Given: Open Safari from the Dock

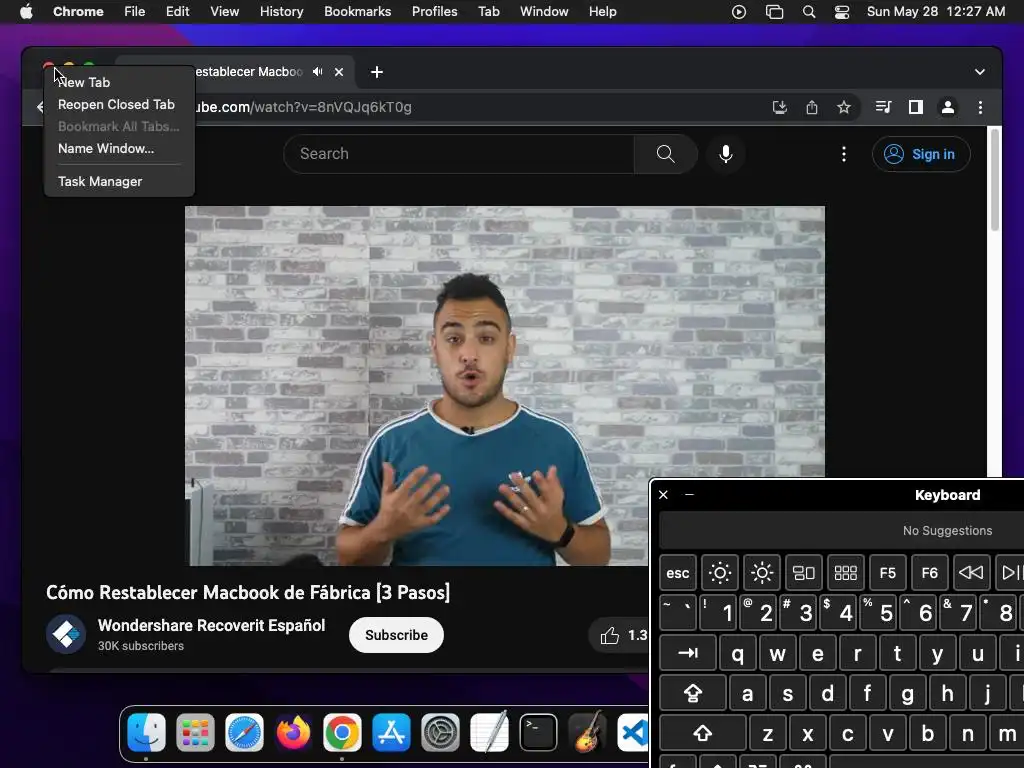Looking at the screenshot, I should (x=244, y=733).
